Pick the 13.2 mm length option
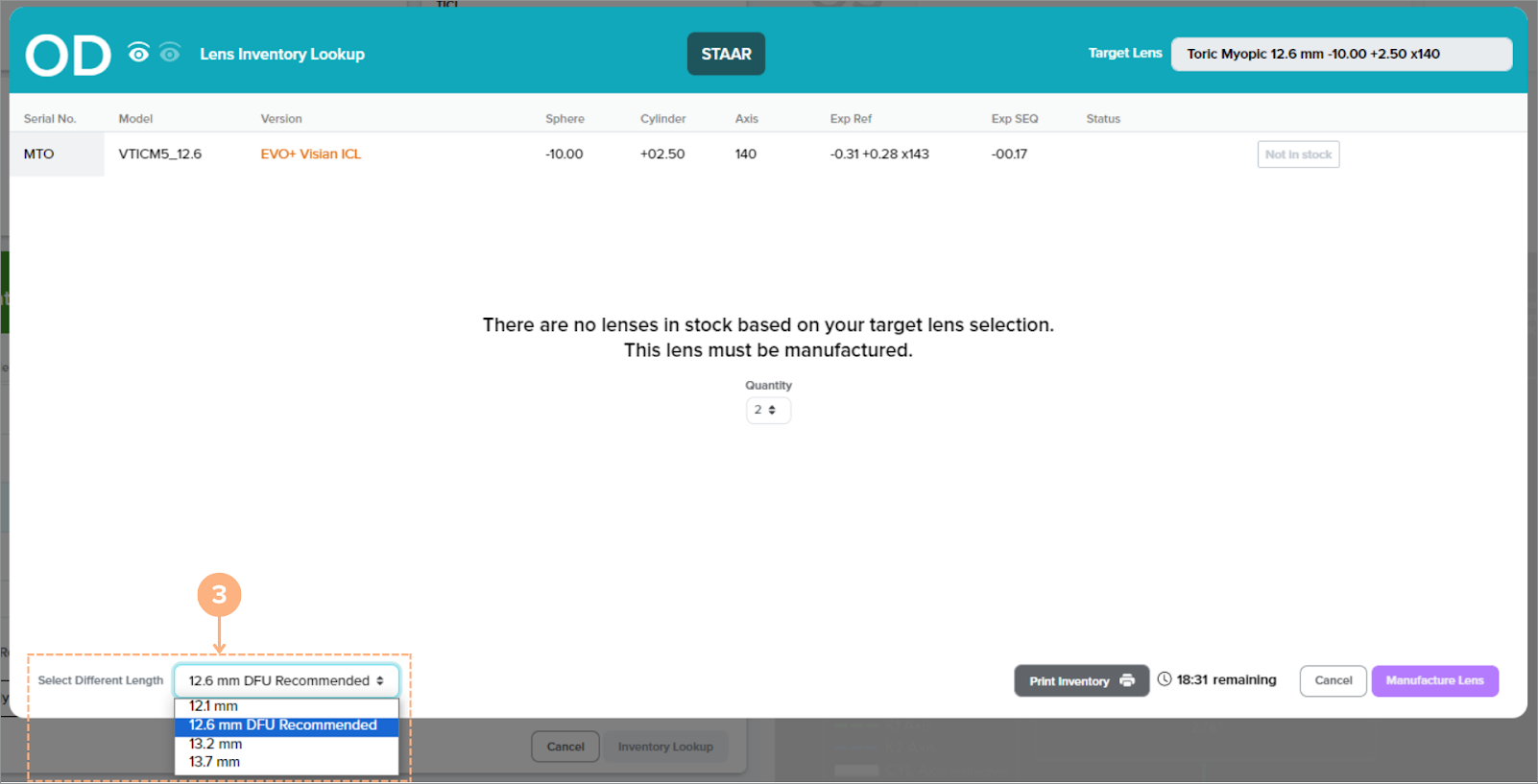 (215, 744)
